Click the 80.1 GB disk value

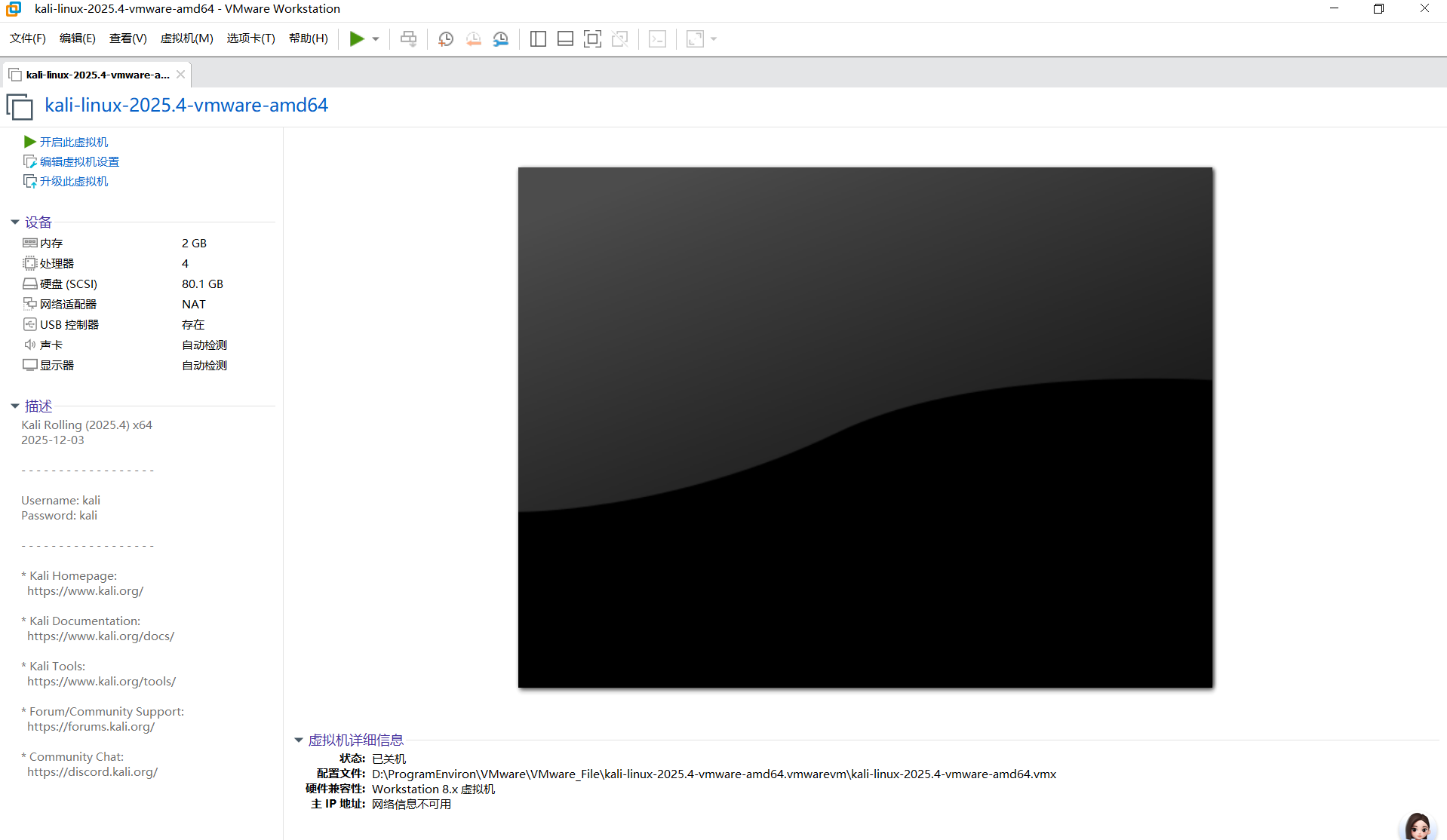point(202,284)
